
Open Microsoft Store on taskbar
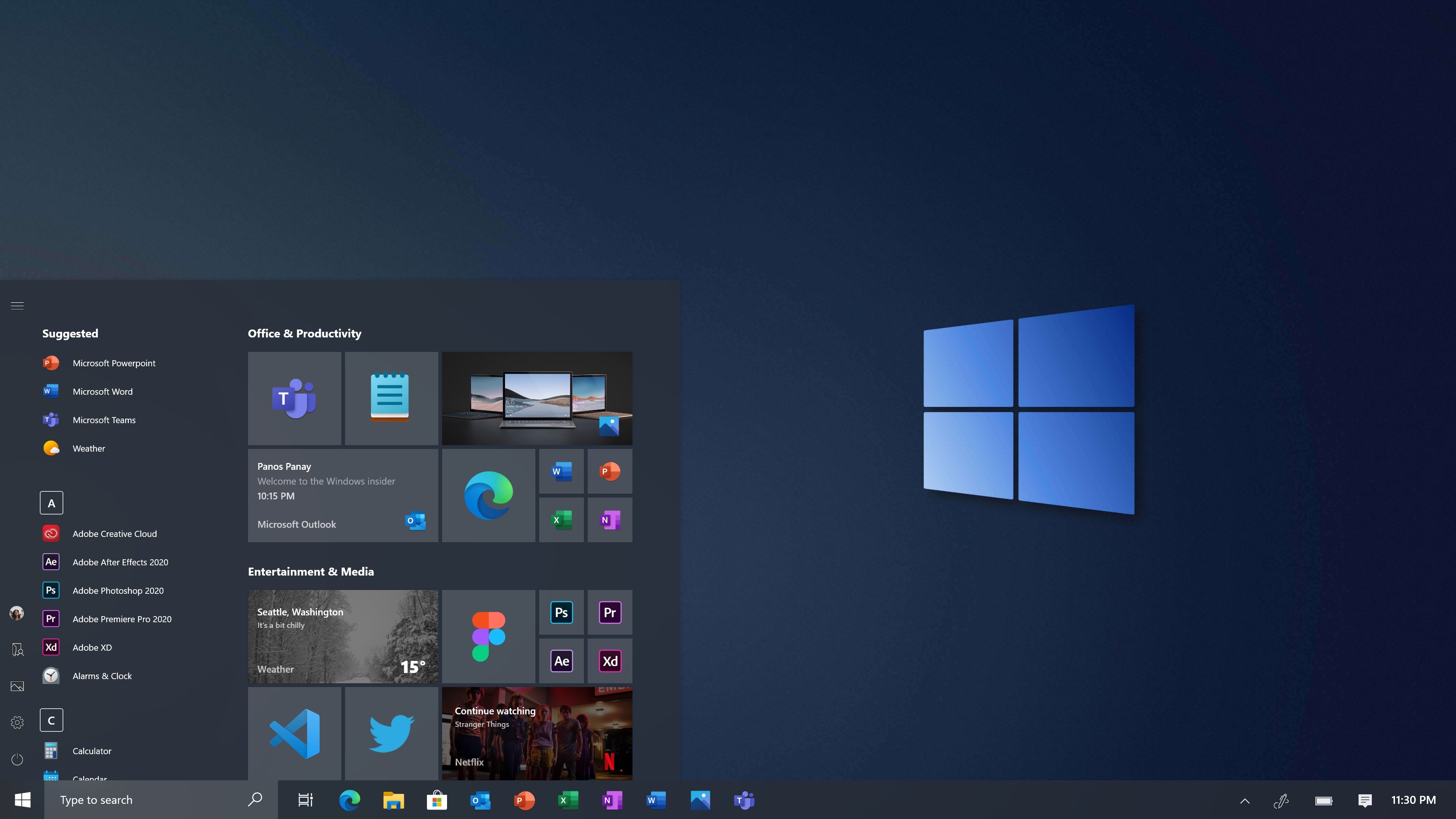437,800
